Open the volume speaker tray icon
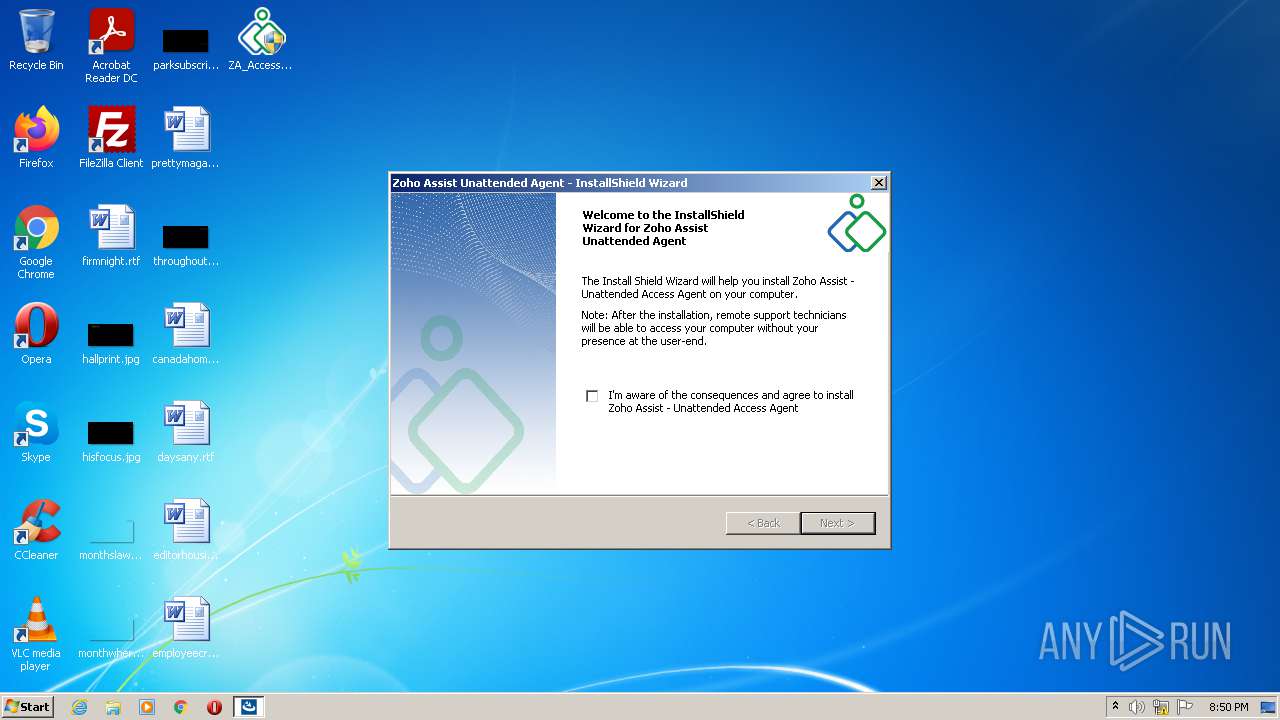Viewport: 1280px width, 720px height. [1137, 707]
